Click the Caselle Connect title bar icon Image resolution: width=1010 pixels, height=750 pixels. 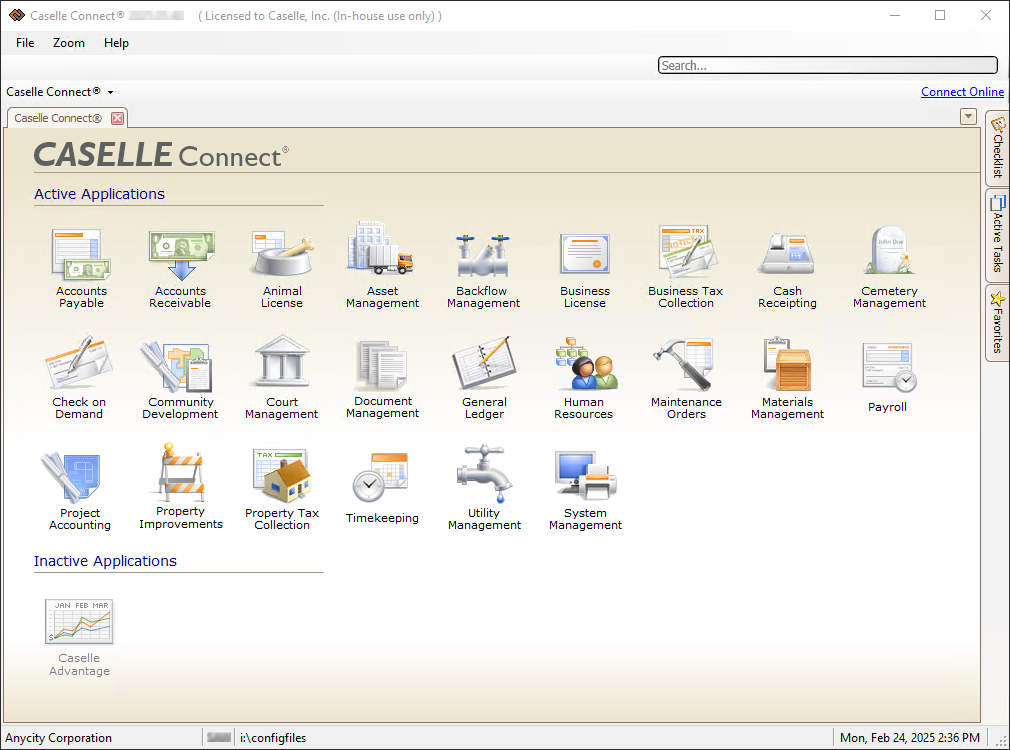[x=17, y=15]
